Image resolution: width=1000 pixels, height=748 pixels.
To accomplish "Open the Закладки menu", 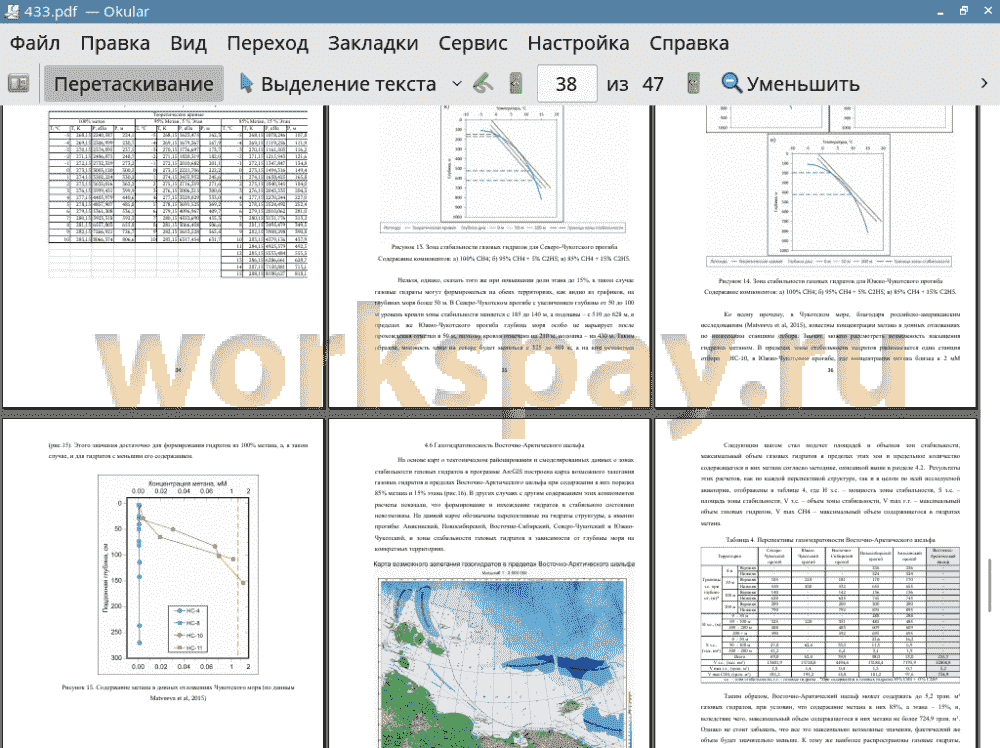I will coord(373,43).
